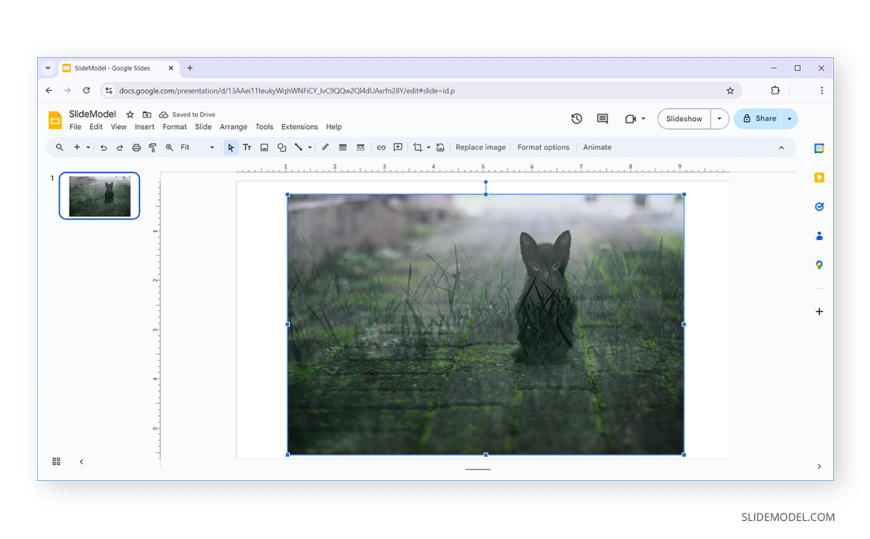
Task: Open version history clock icon
Action: click(576, 119)
